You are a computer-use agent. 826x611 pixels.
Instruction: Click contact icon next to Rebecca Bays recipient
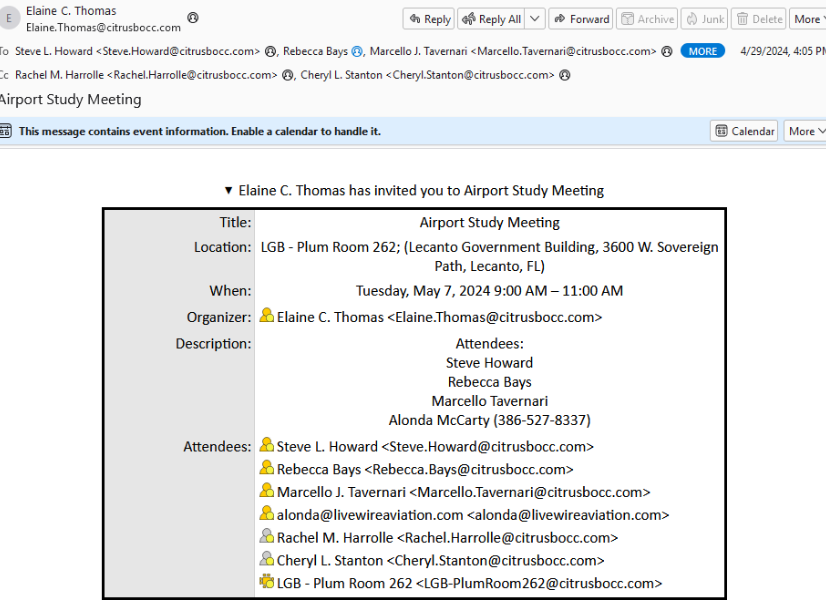click(x=357, y=51)
